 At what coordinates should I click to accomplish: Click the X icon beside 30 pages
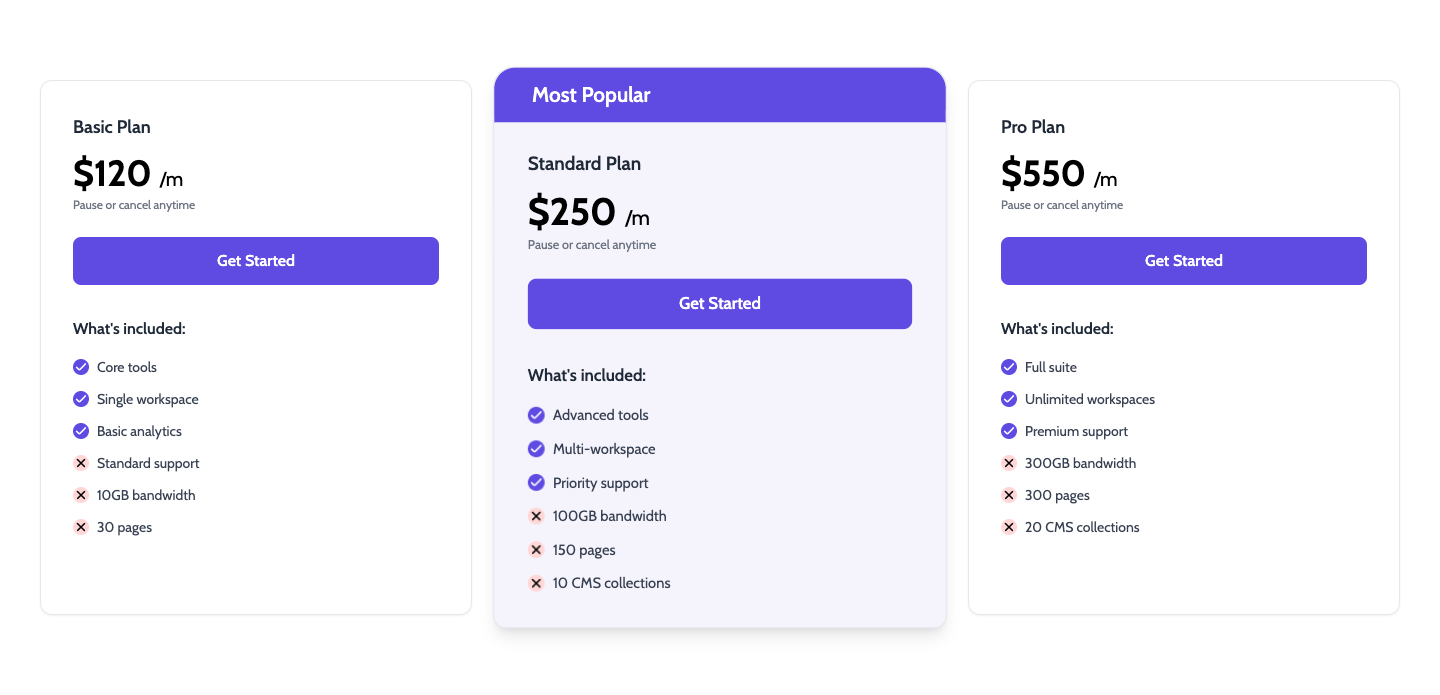(81, 527)
